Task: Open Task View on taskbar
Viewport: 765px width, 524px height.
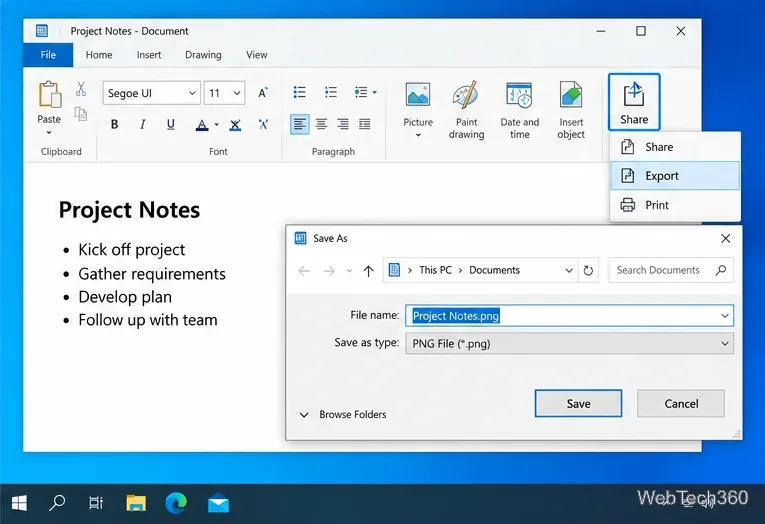Action: 96,503
